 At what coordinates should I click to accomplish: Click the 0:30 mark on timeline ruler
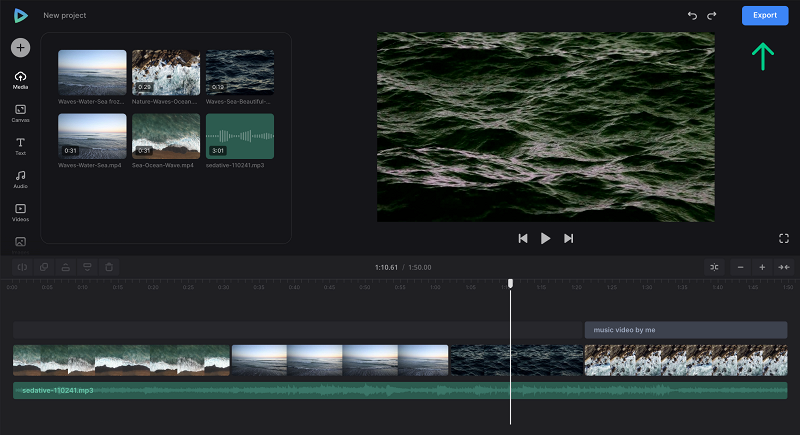point(223,287)
